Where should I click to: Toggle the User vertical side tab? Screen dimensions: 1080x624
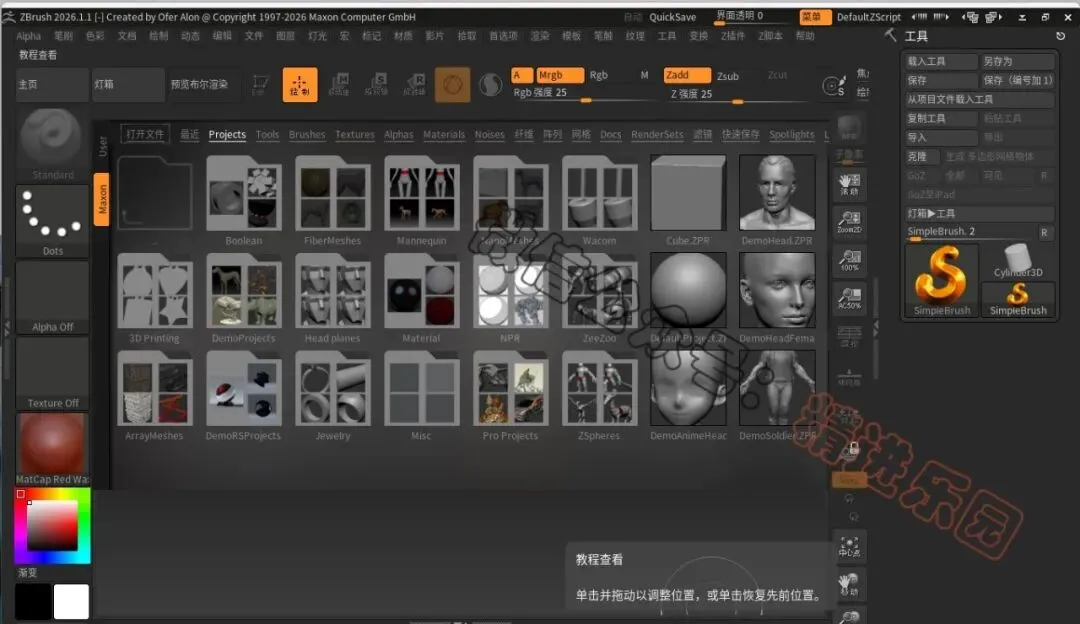pyautogui.click(x=102, y=145)
